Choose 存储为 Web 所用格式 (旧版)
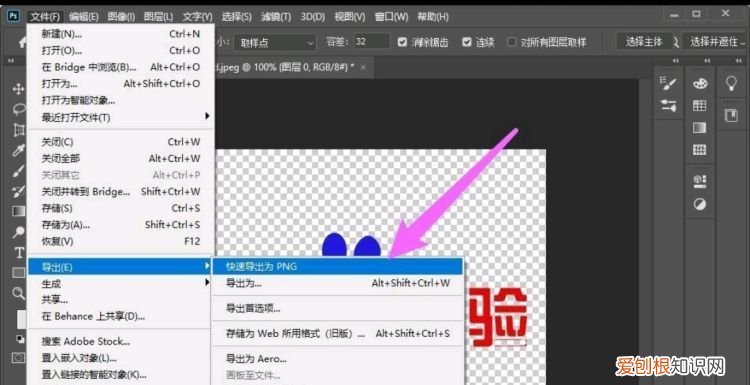 click(338, 333)
